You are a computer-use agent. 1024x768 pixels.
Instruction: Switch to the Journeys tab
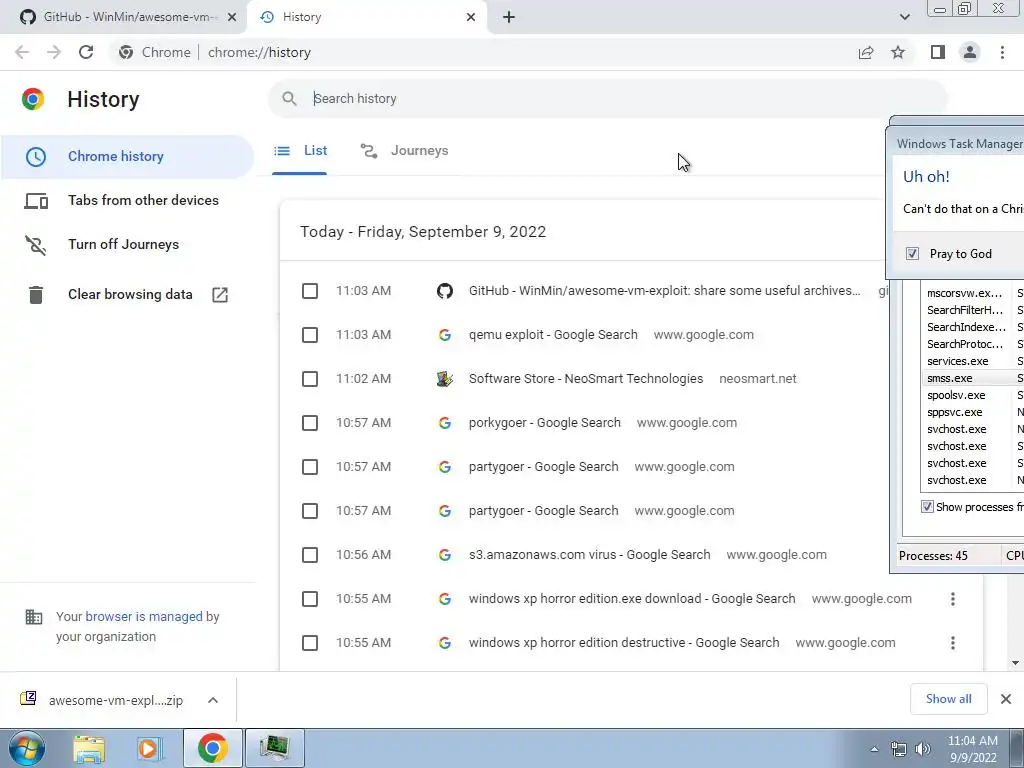tap(404, 151)
